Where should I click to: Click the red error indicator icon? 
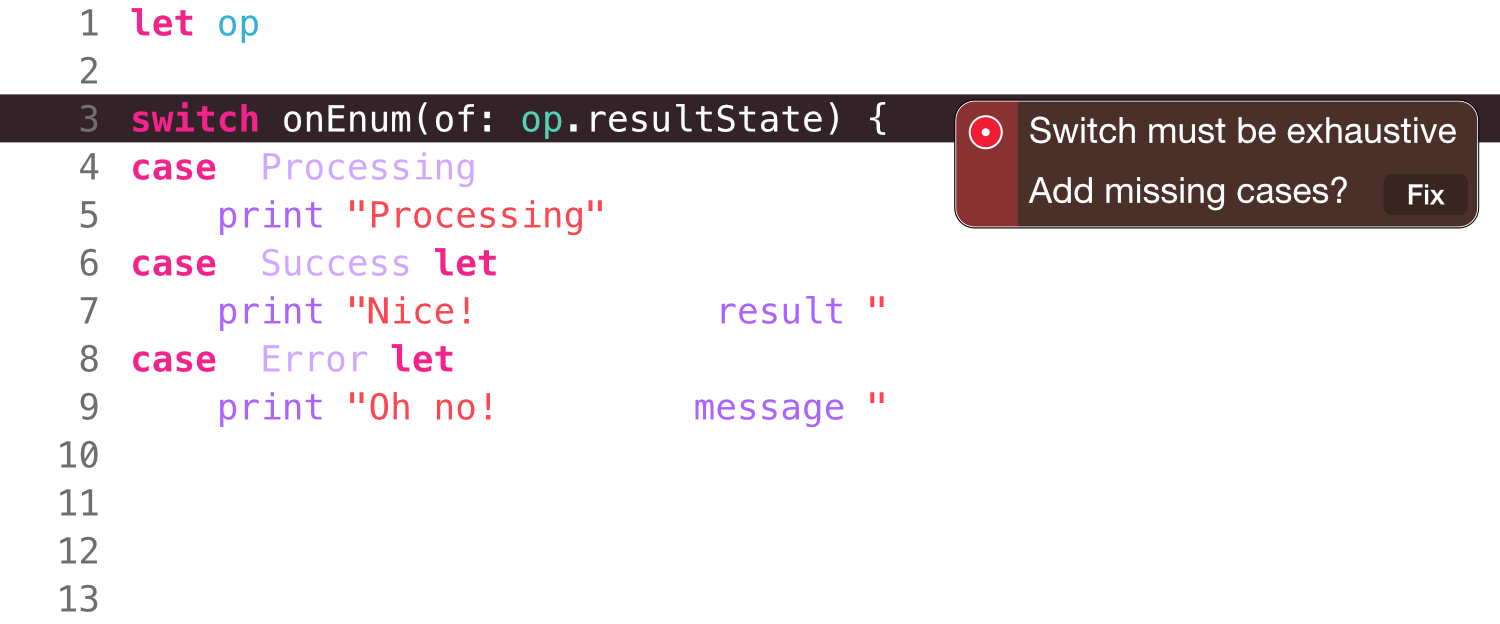pos(986,132)
